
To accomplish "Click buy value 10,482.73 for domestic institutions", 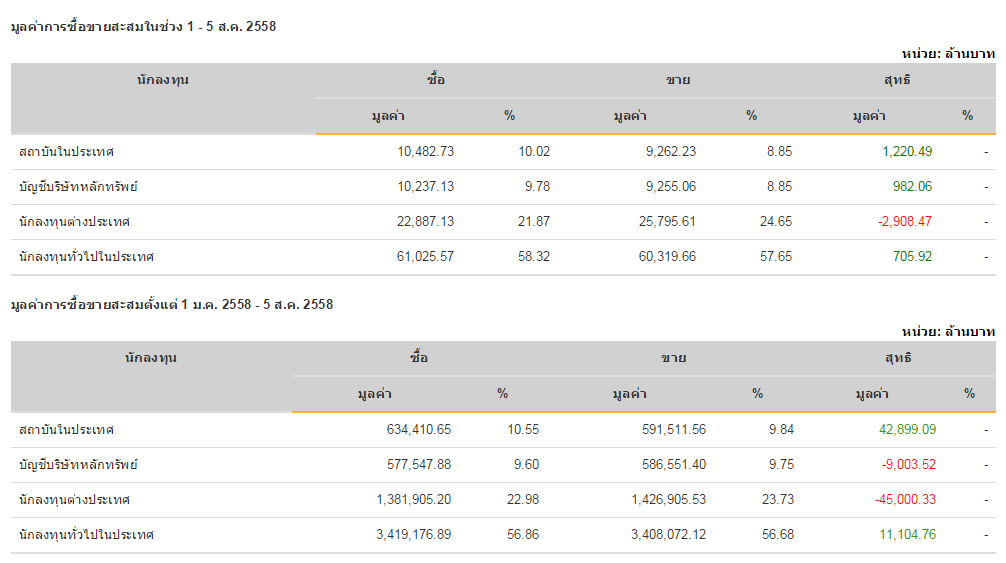I will [425, 152].
